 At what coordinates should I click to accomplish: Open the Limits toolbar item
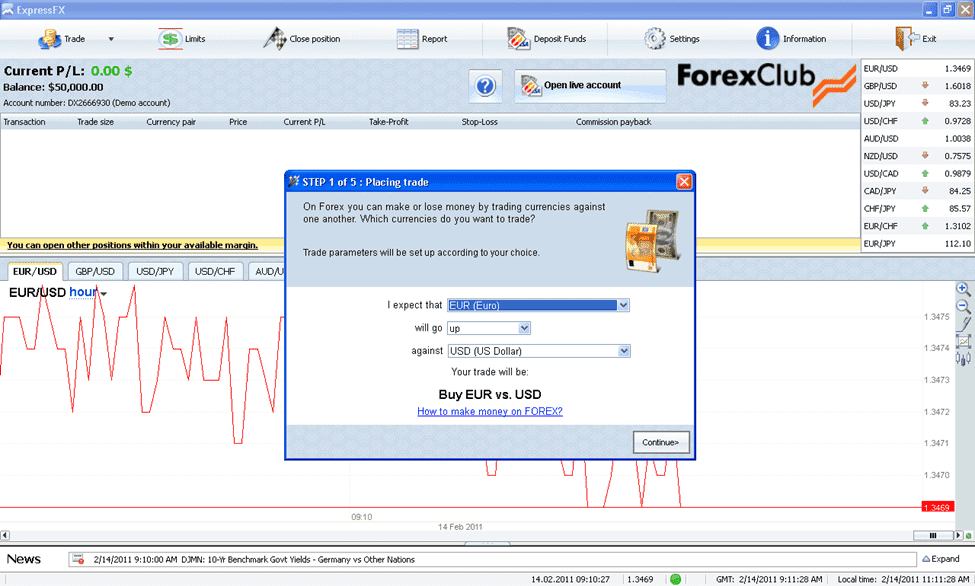point(182,39)
